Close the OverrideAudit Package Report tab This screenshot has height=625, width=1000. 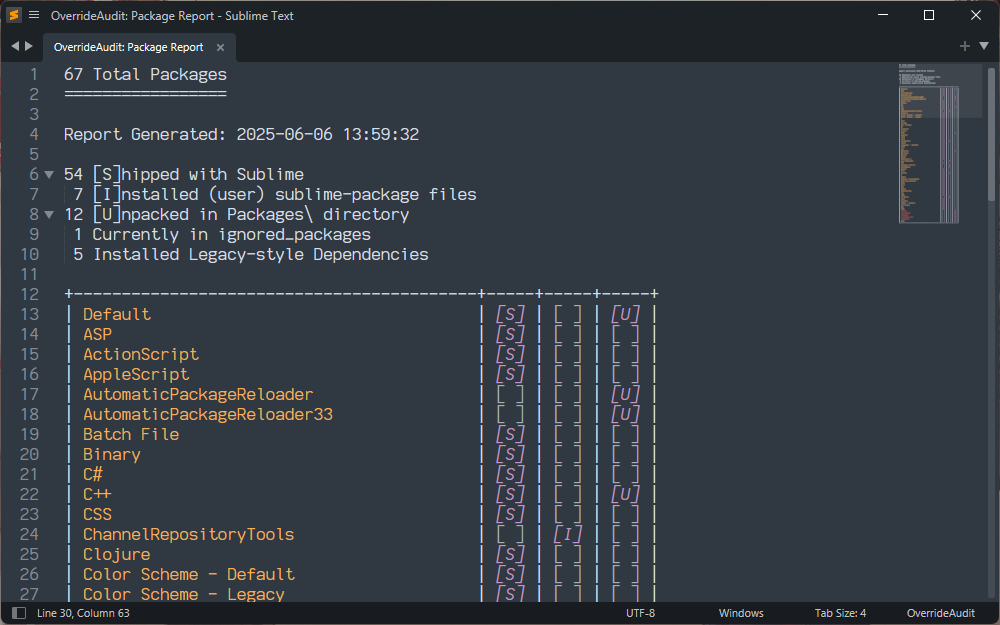point(220,47)
